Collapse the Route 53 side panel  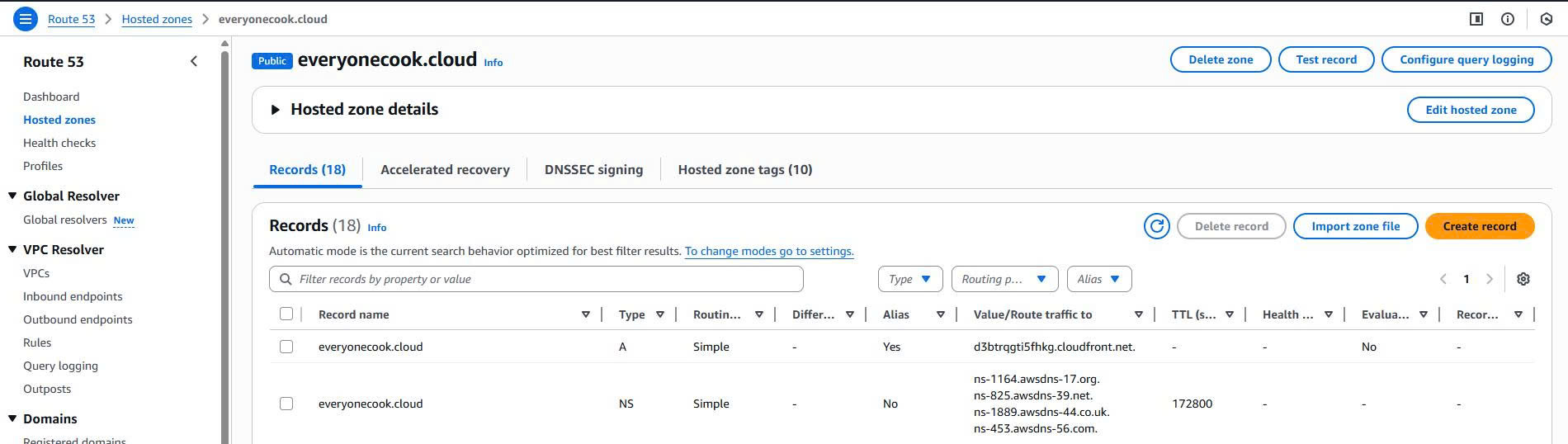point(194,61)
